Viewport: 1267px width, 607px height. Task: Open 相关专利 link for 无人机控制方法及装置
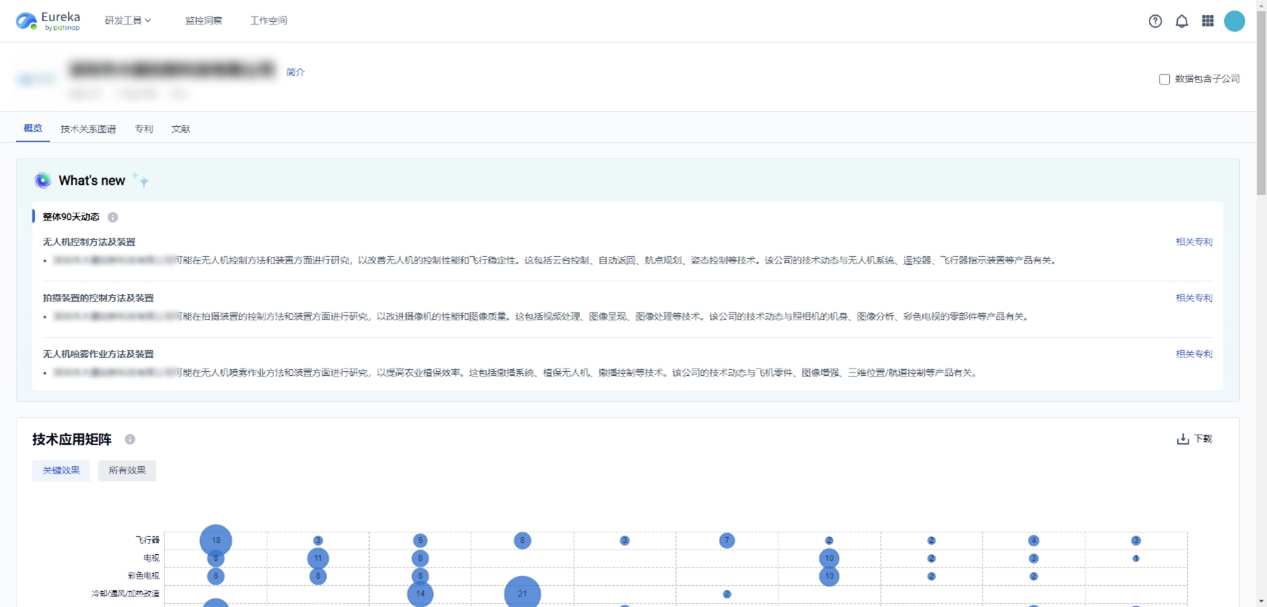[x=1193, y=242]
